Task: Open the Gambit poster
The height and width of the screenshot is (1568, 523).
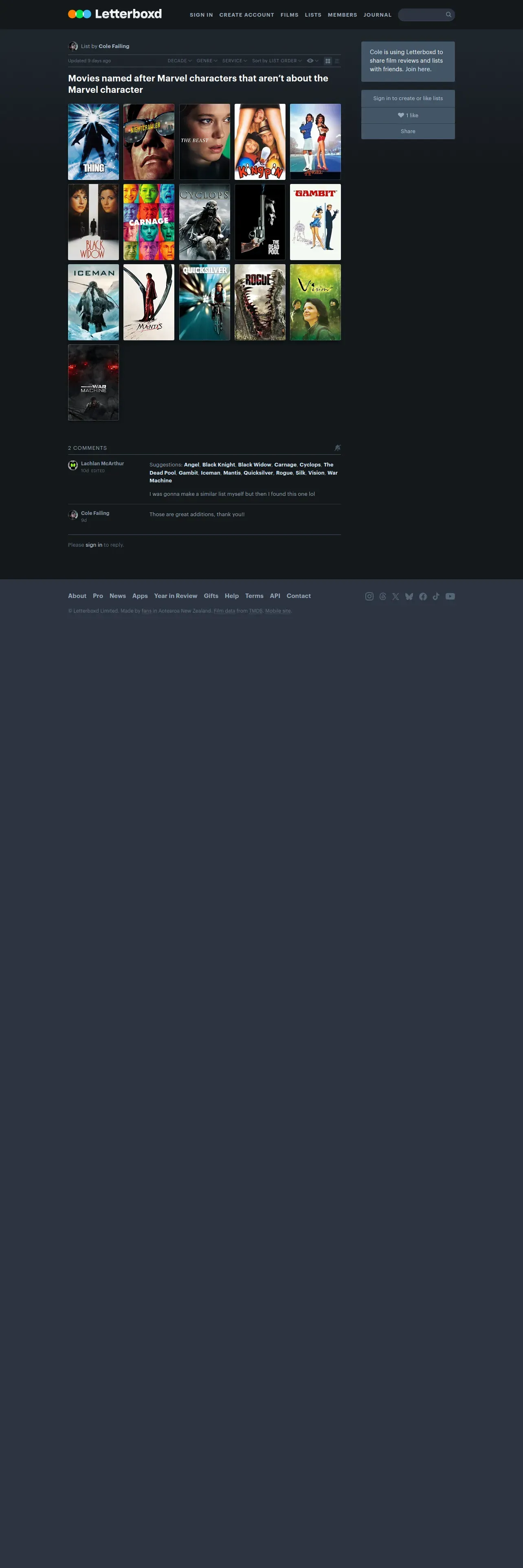Action: click(315, 222)
